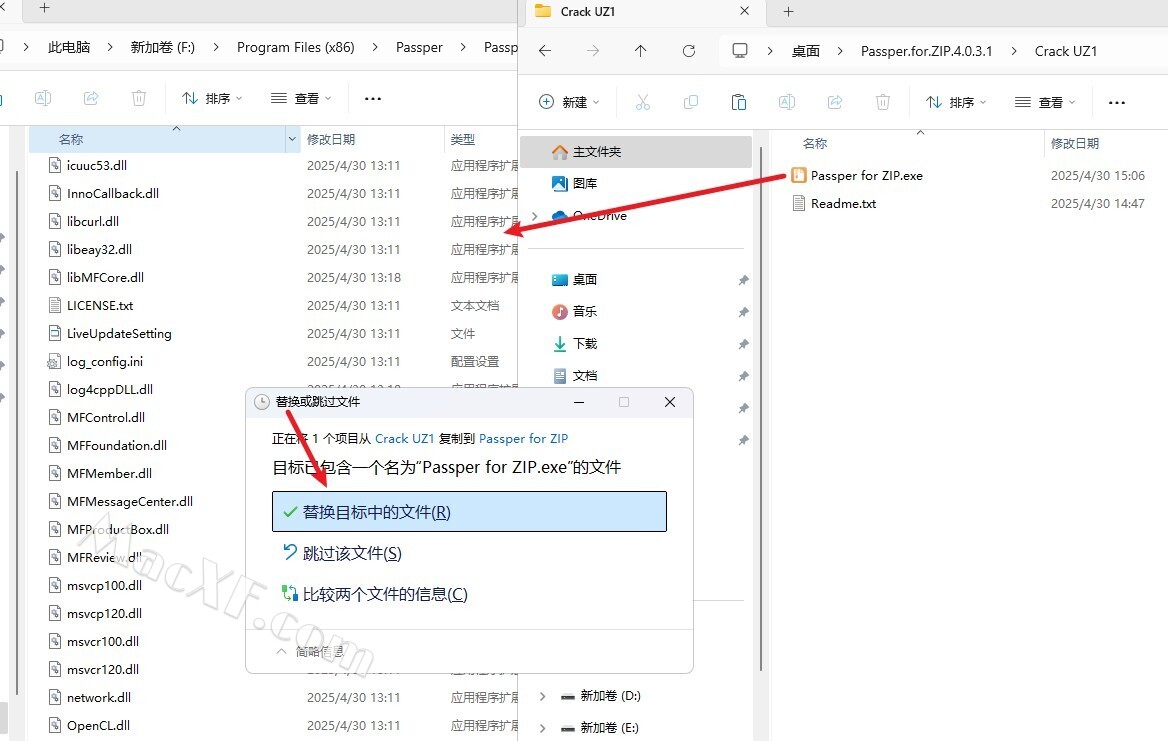
Task: Open the more options ellipsis in right window
Action: (x=1117, y=103)
